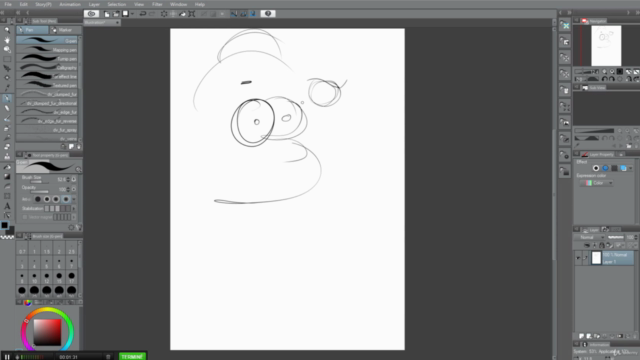
Task: Click the New raster layer icon
Action: pyautogui.click(x=581, y=336)
